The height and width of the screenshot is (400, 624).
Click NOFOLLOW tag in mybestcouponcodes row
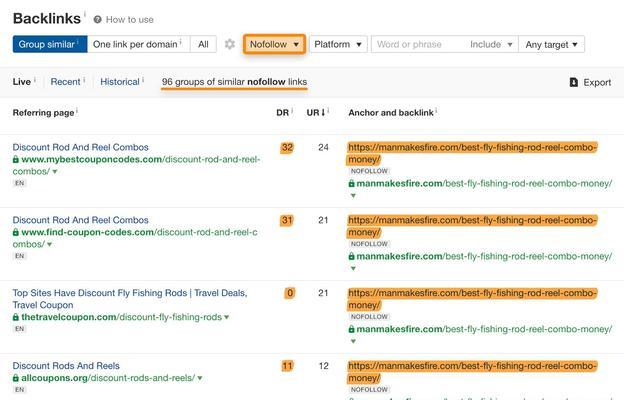coord(369,171)
